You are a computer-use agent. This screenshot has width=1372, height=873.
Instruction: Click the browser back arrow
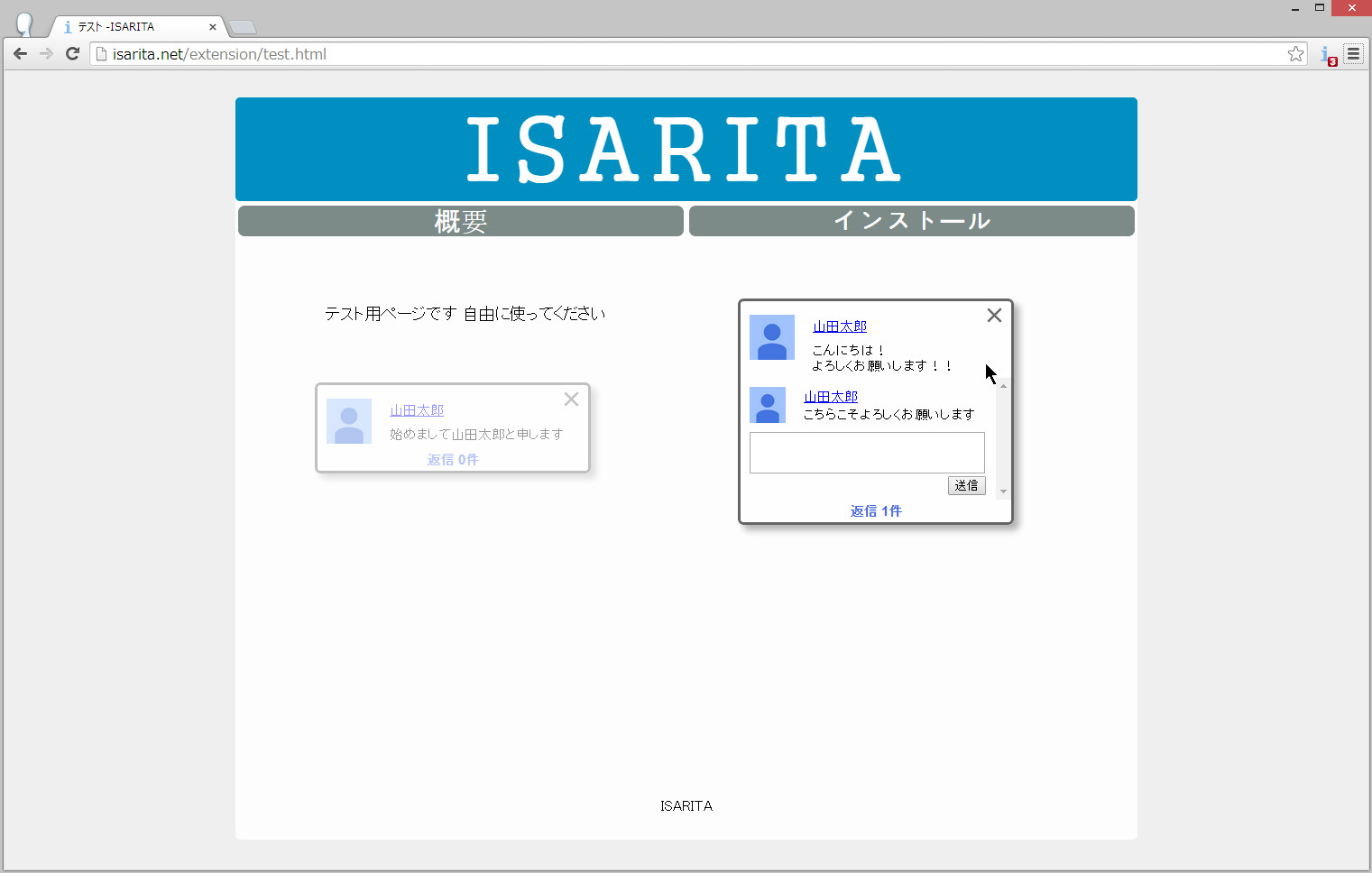point(20,54)
